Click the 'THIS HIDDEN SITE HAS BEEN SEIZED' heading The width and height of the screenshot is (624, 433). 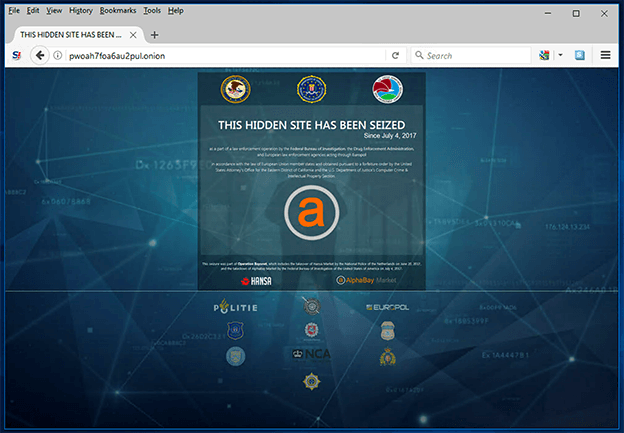(312, 125)
